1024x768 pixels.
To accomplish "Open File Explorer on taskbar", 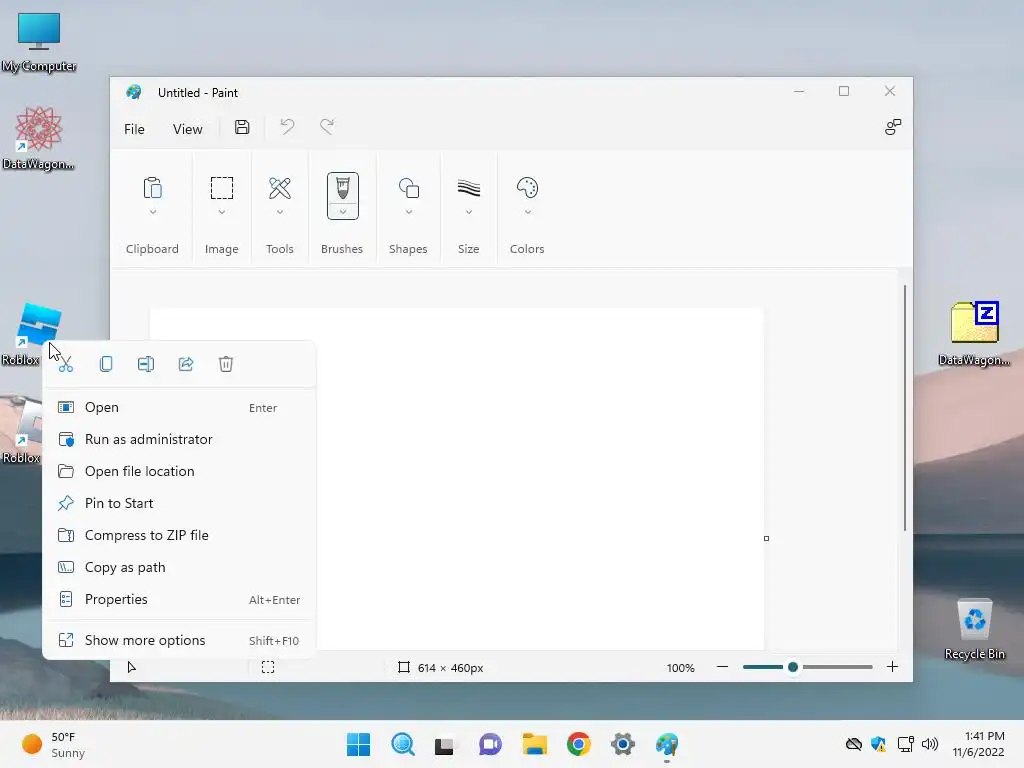I will [535, 744].
